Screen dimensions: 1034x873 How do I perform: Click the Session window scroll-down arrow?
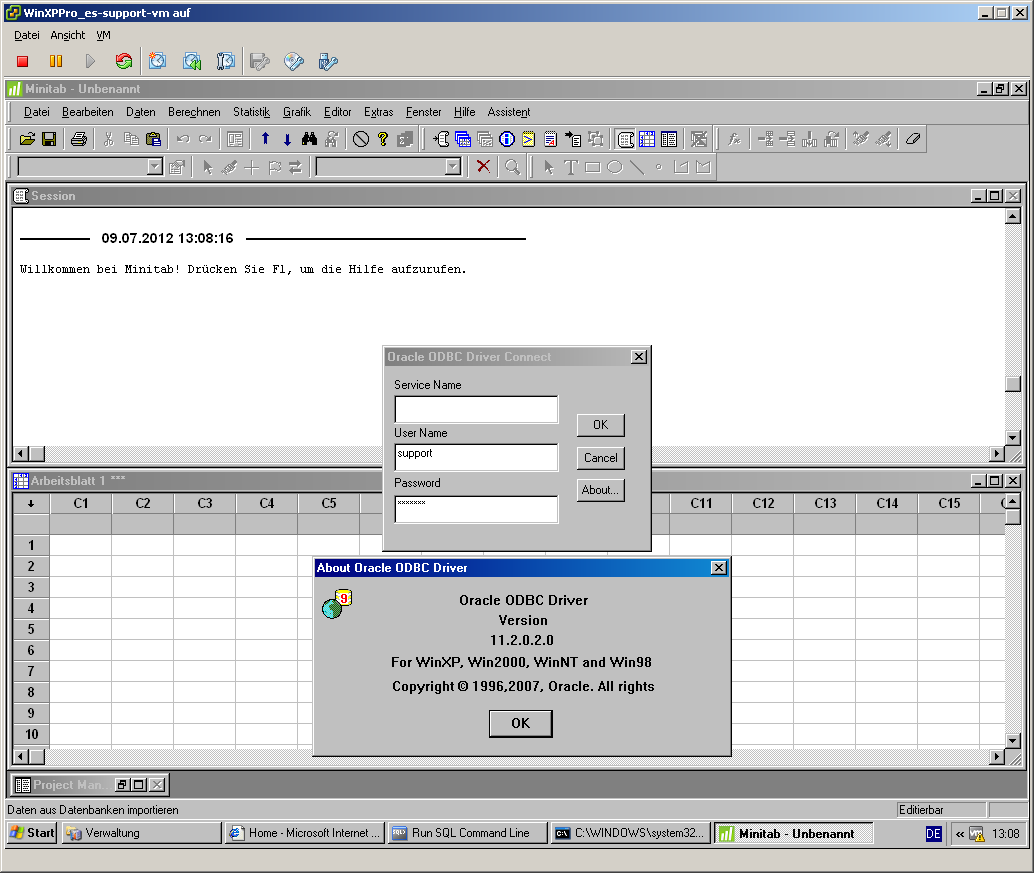1013,437
